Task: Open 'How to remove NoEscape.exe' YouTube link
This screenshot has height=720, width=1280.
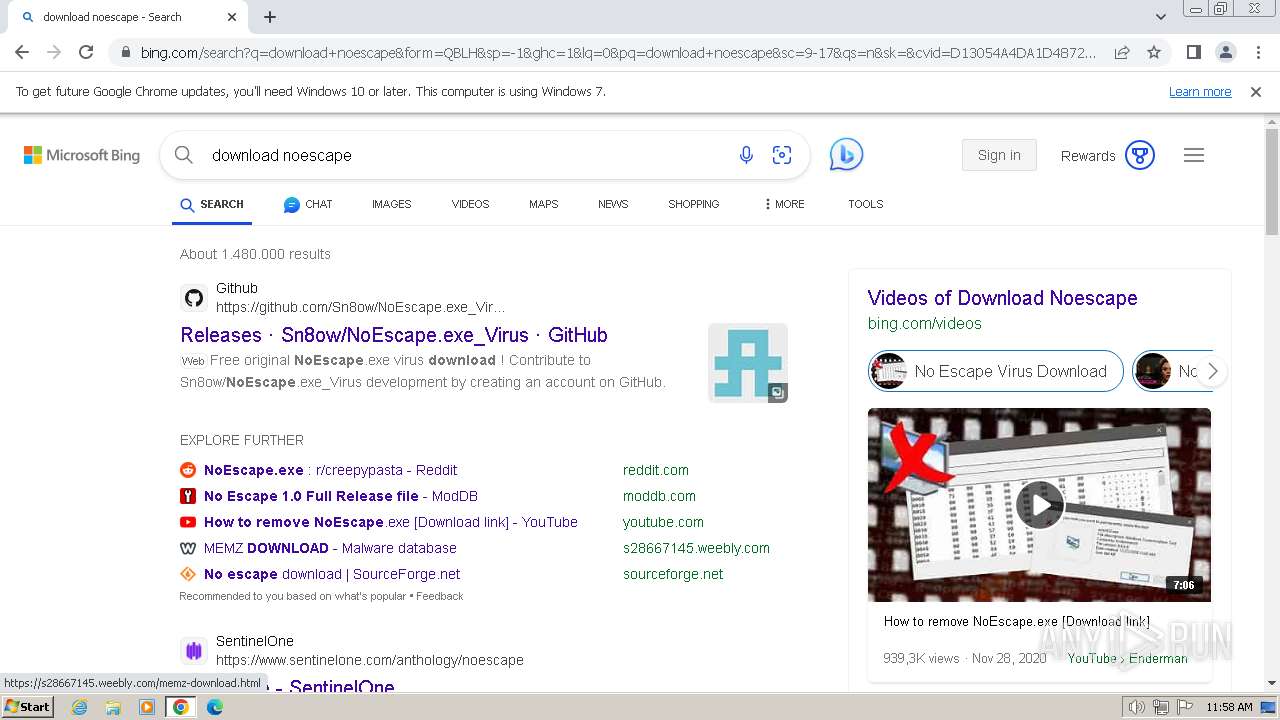Action: coord(391,522)
